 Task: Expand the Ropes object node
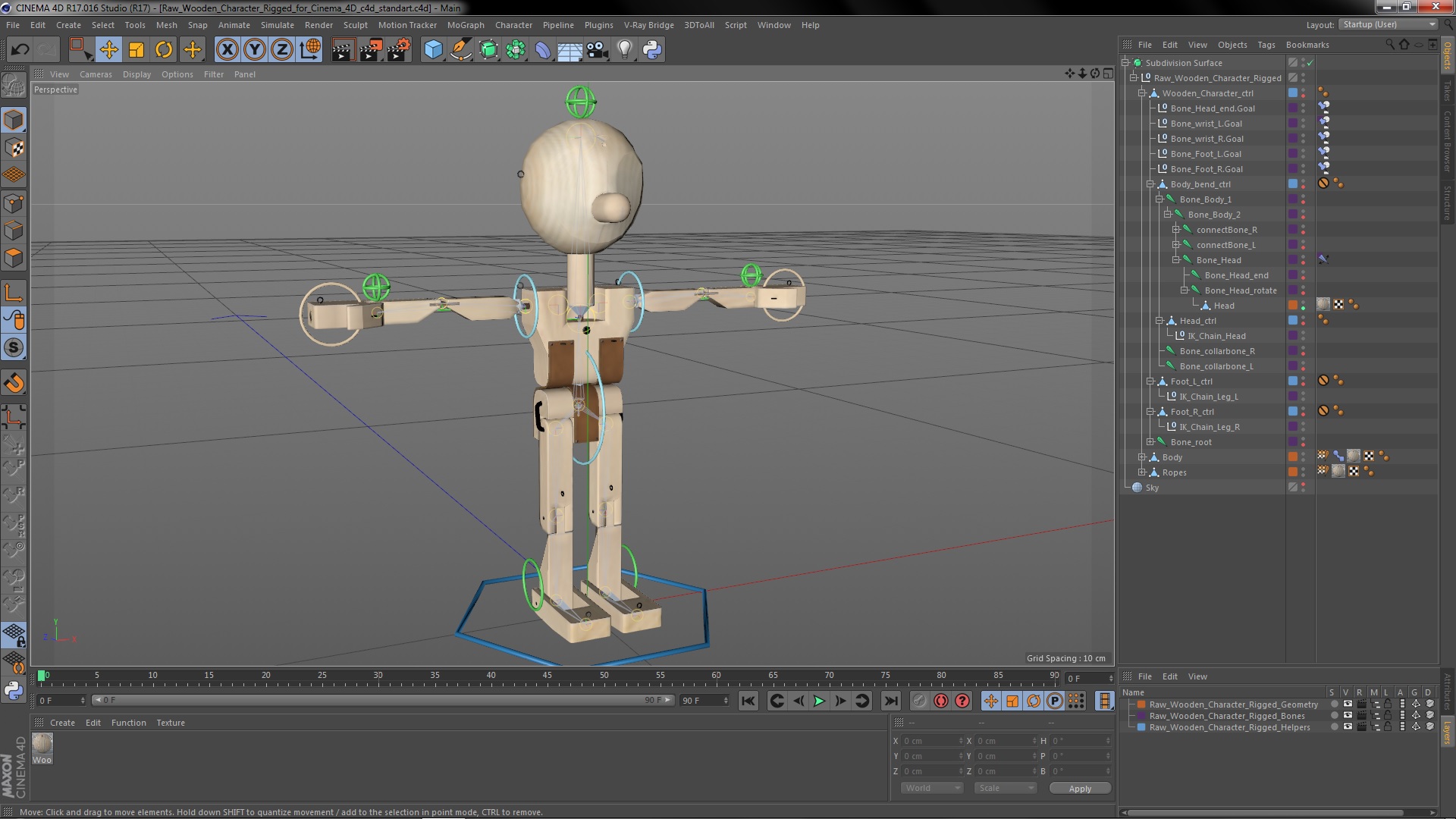(1141, 472)
